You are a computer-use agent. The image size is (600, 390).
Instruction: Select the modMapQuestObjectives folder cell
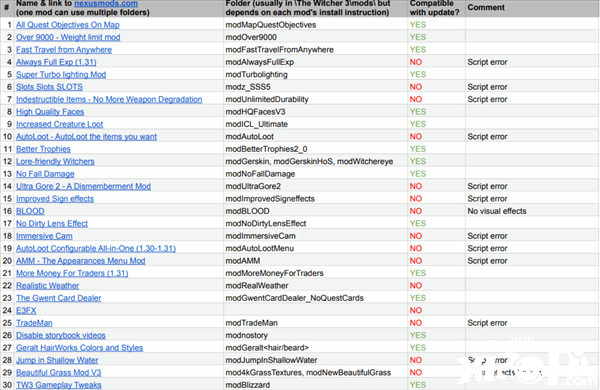tap(316, 25)
